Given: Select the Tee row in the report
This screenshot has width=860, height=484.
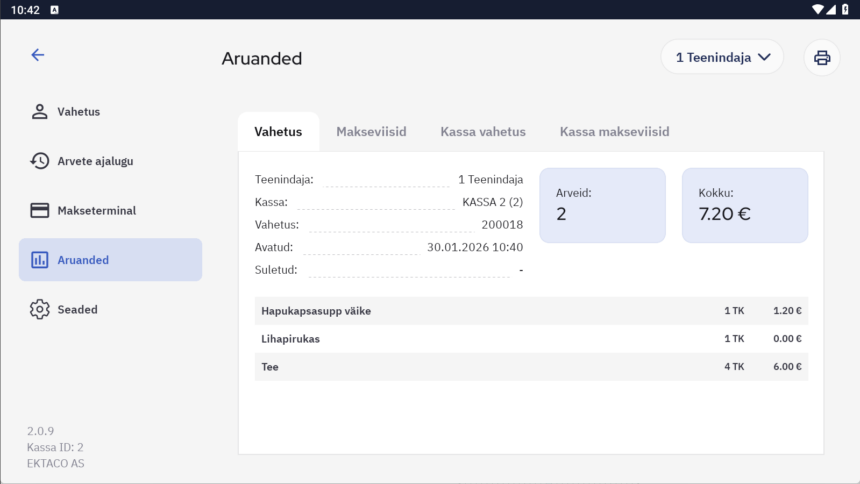Looking at the screenshot, I should (531, 367).
